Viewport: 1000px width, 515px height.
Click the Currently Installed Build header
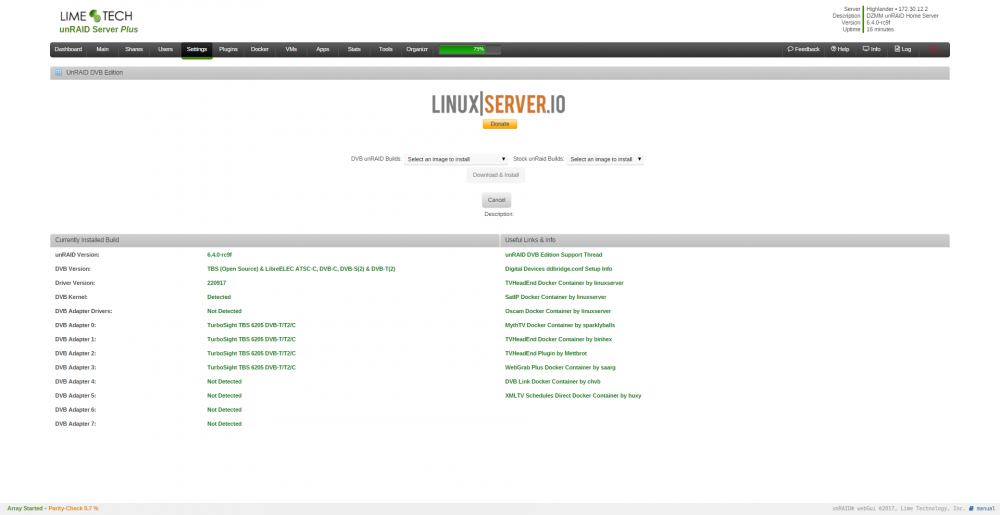[274, 240]
